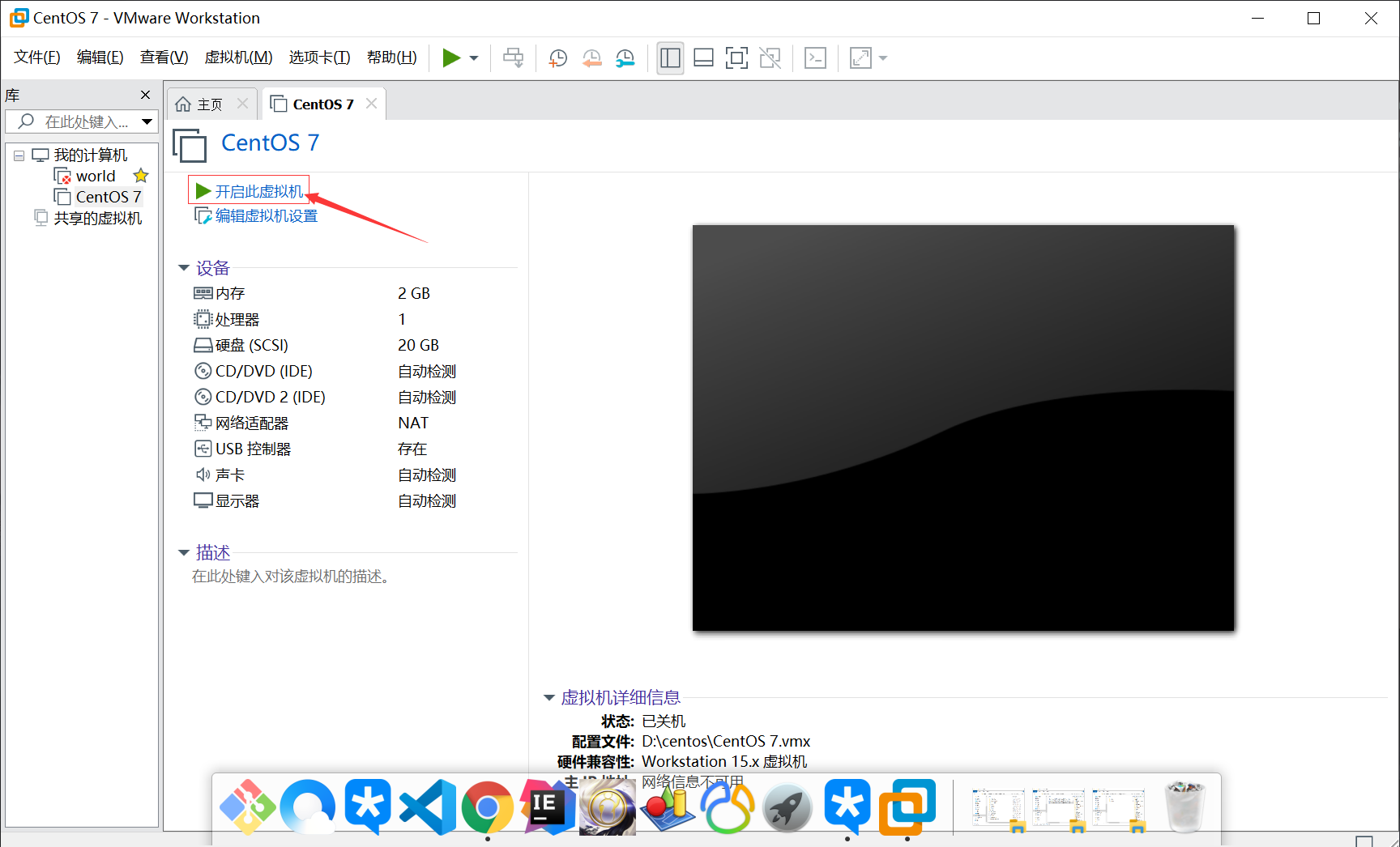Open Google Chrome from dock
Image resolution: width=1400 pixels, height=847 pixels.
tap(488, 808)
